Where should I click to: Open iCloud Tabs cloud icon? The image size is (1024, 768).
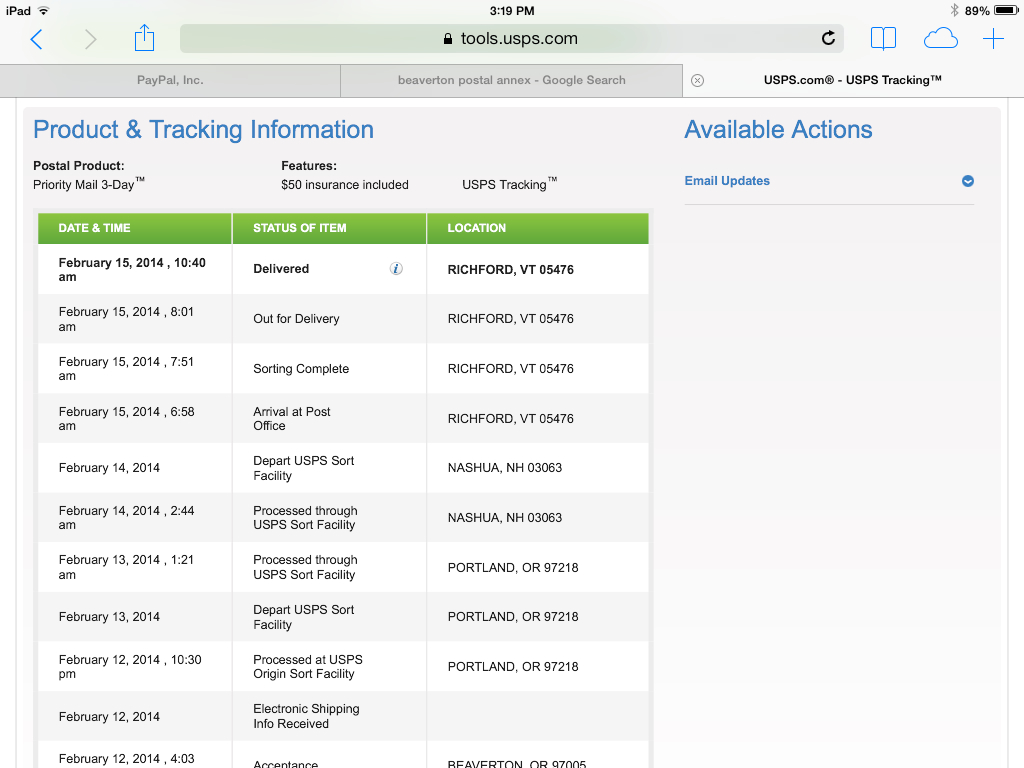[940, 39]
